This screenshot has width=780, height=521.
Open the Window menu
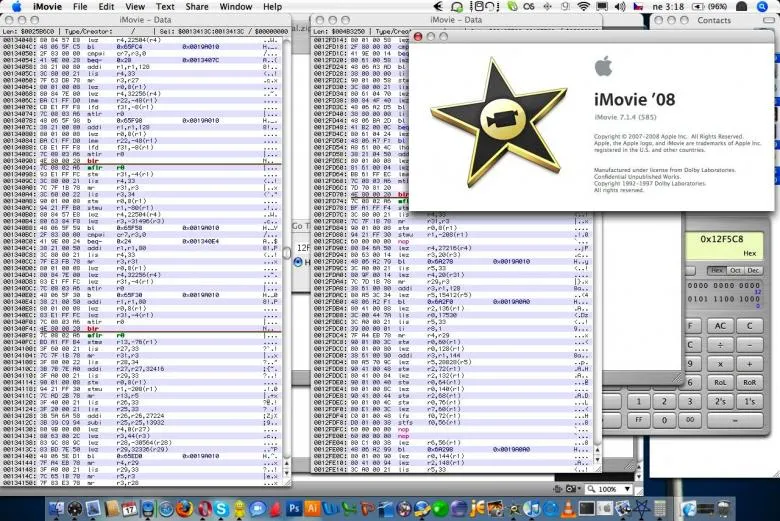(x=236, y=6)
